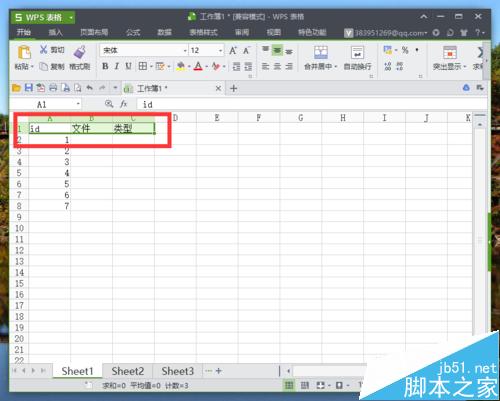Image resolution: width=500 pixels, height=401 pixels.
Task: Open the font size 12 dropdown
Action: click(x=220, y=51)
